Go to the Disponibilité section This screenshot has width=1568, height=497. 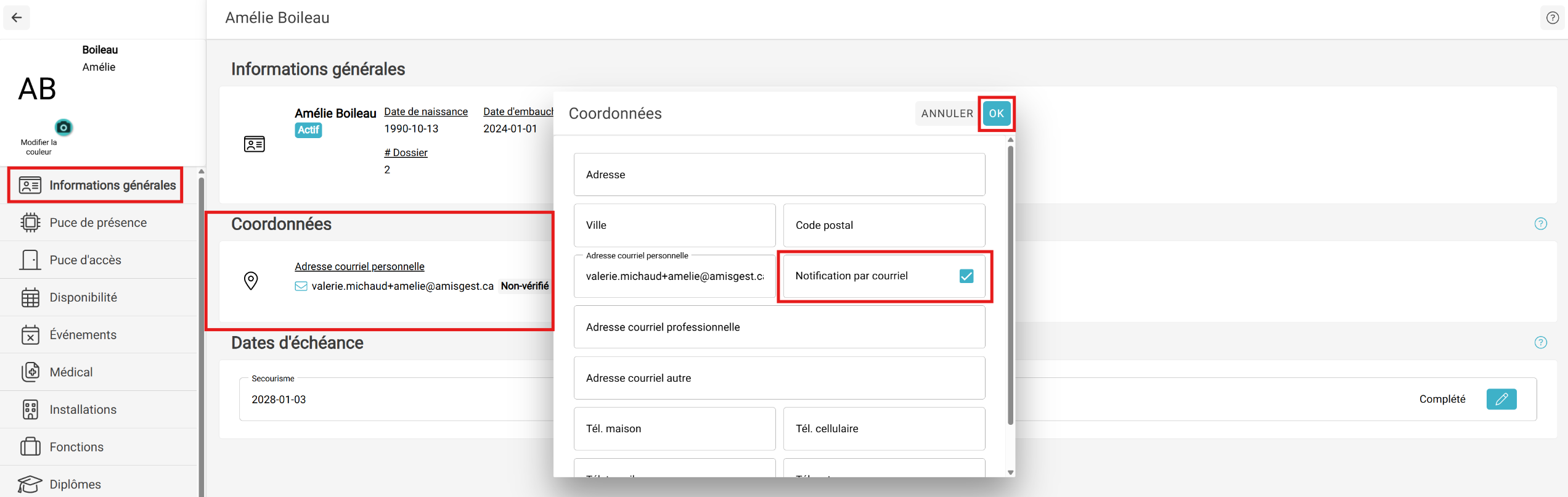tap(83, 297)
